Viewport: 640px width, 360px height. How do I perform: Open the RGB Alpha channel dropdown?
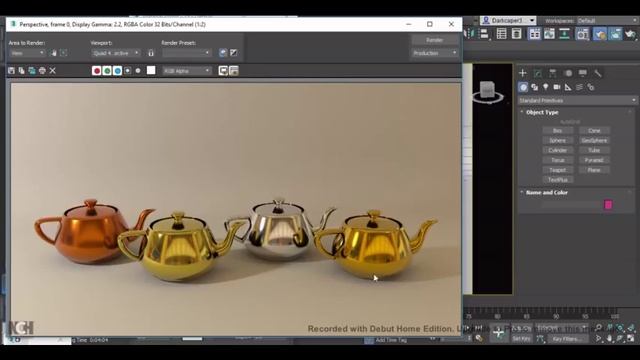(187, 71)
